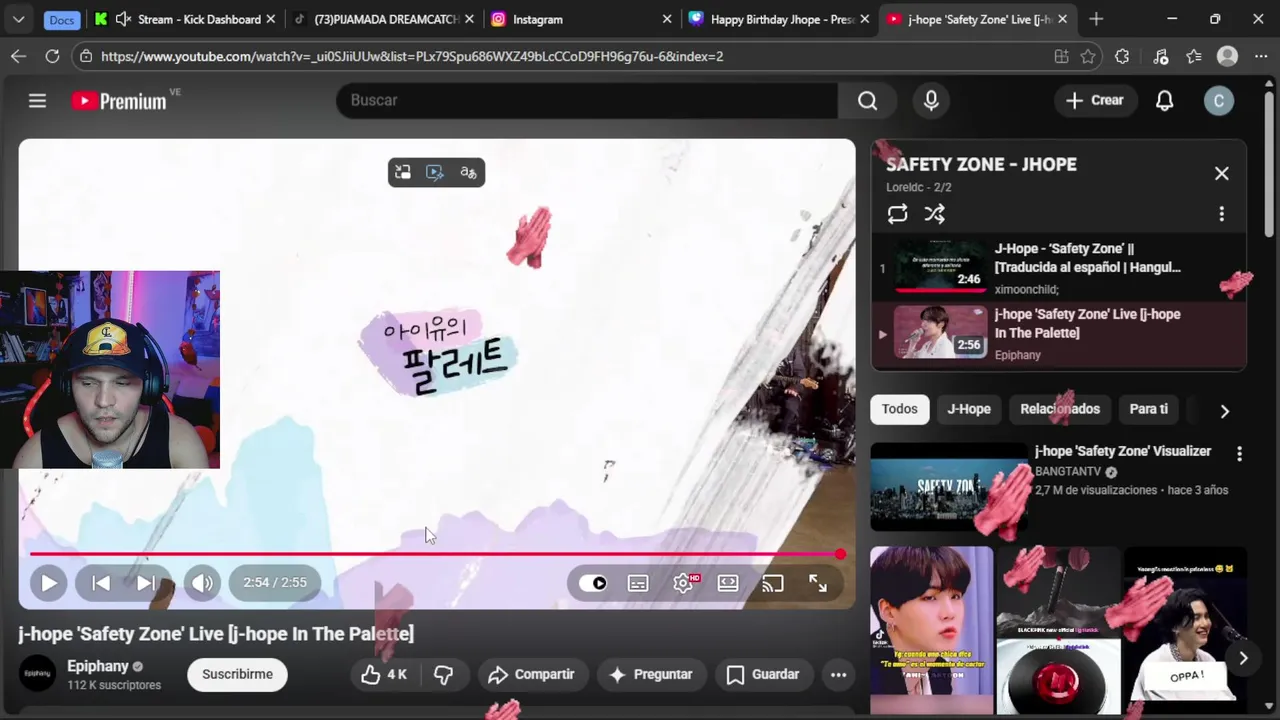Viewport: 1280px width, 720px height.
Task: Show more filter chips with right arrow
Action: 1224,410
